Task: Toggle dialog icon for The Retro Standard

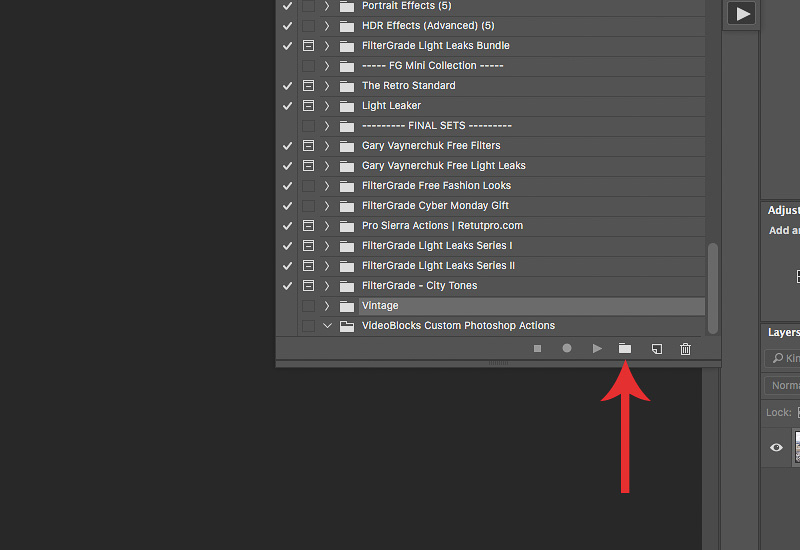Action: point(308,86)
